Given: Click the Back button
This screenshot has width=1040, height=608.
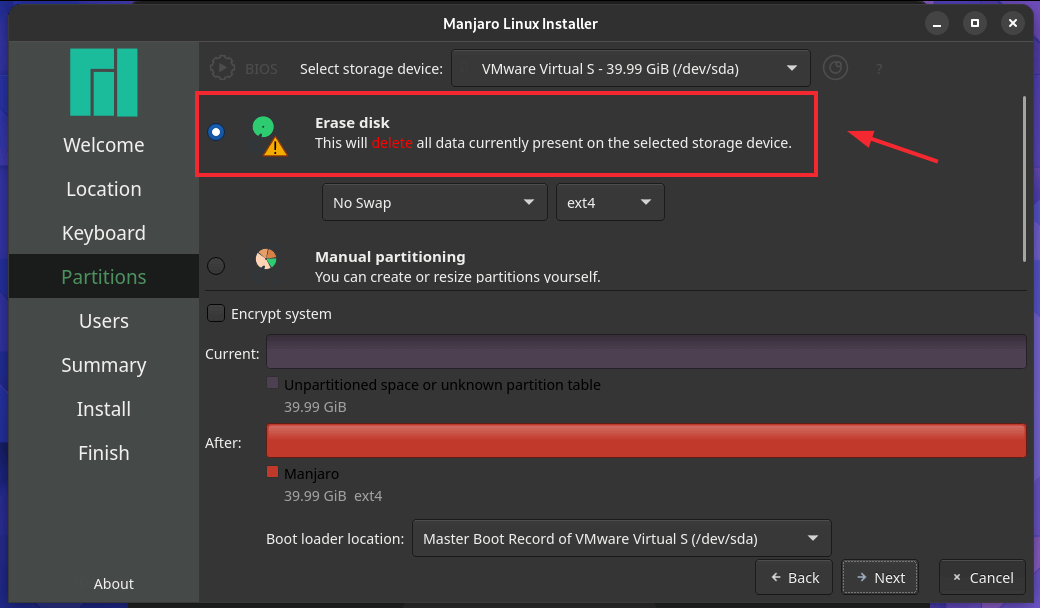Looking at the screenshot, I should click(x=793, y=577).
